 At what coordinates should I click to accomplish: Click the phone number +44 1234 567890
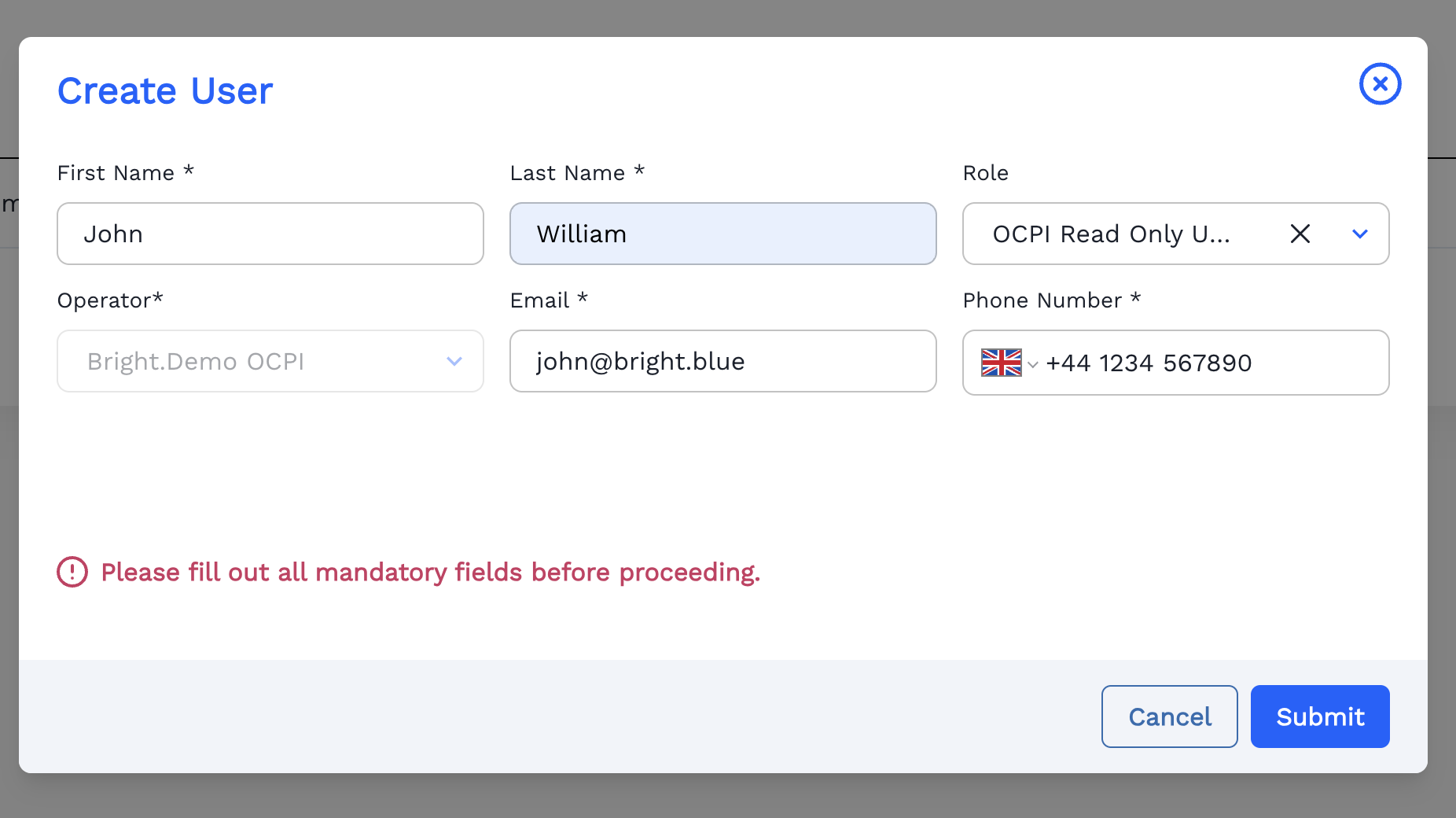tap(1149, 363)
